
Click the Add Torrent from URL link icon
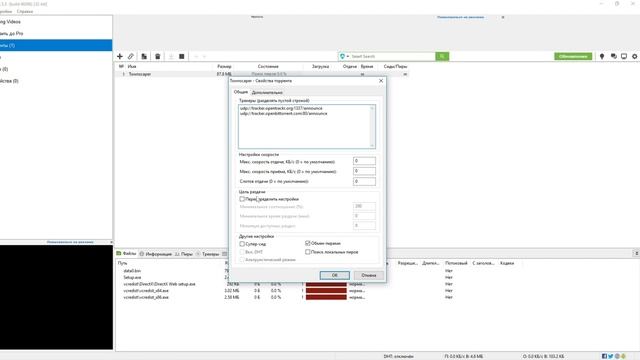(x=131, y=56)
